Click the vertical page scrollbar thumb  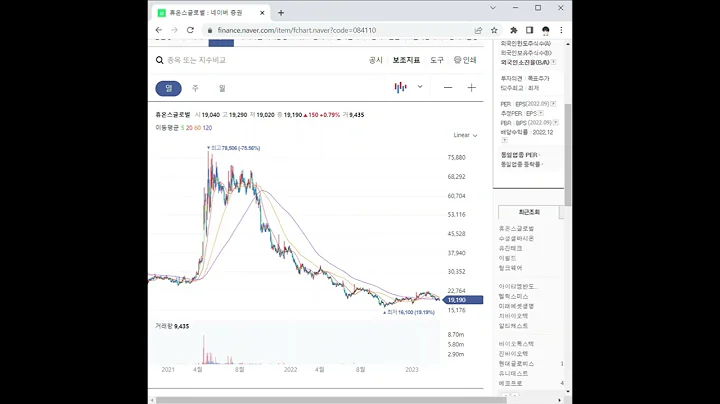tap(568, 155)
